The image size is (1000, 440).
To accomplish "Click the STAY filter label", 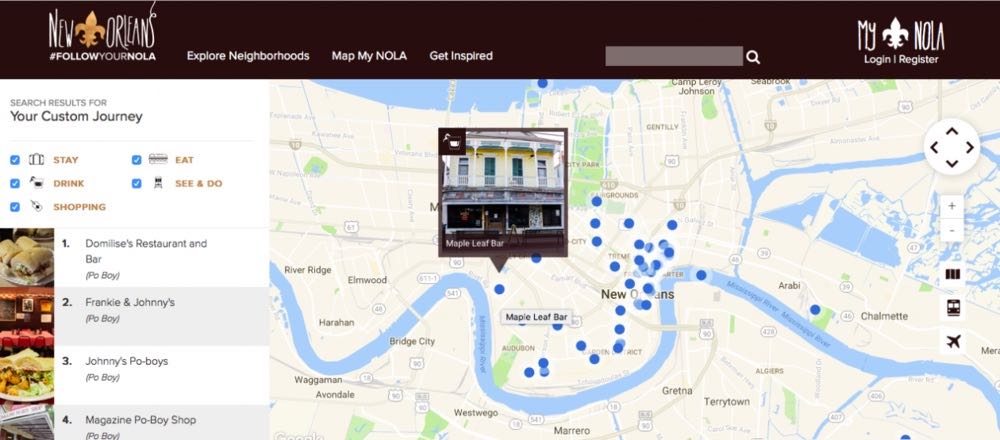I will coord(66,160).
